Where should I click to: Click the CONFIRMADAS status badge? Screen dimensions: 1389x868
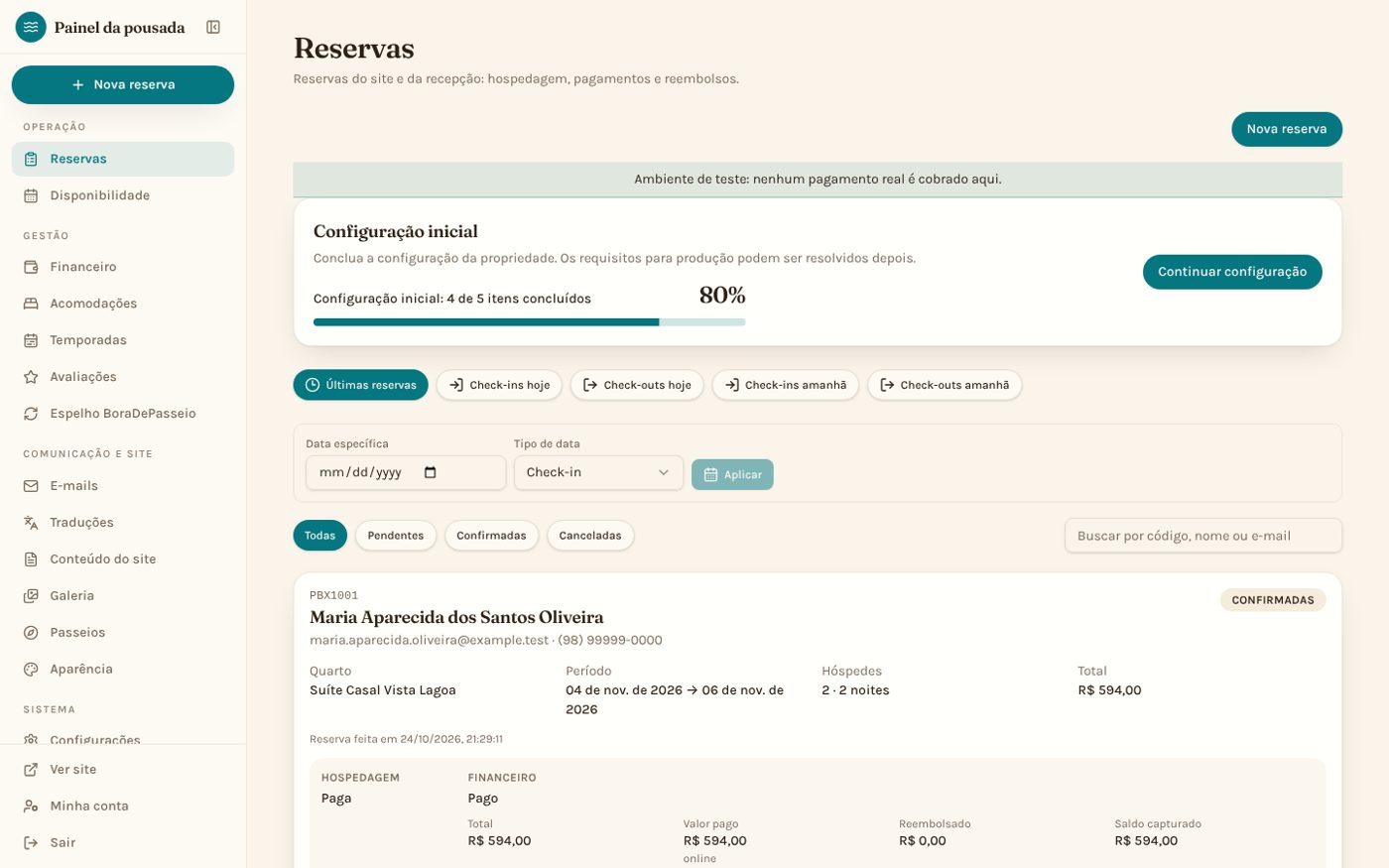point(1273,600)
